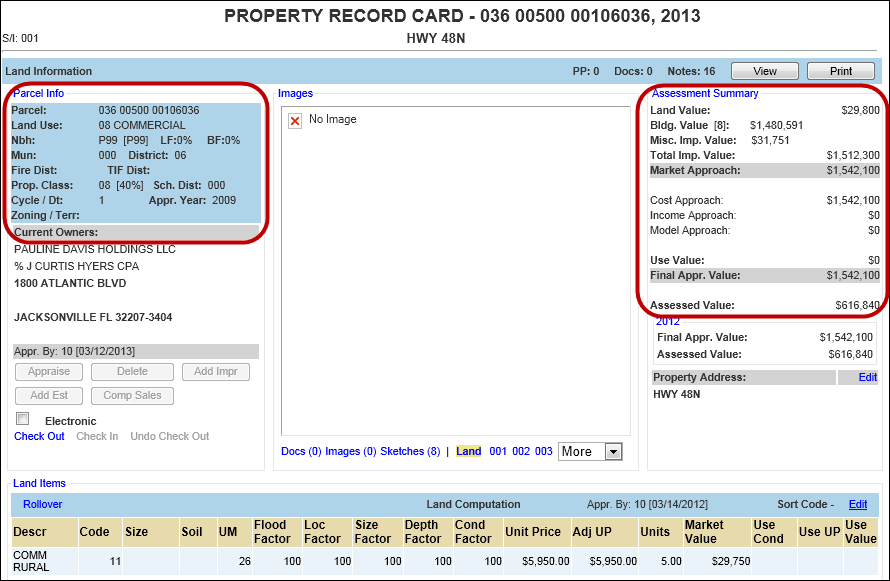Toggle the Electronic checkbox

23,419
